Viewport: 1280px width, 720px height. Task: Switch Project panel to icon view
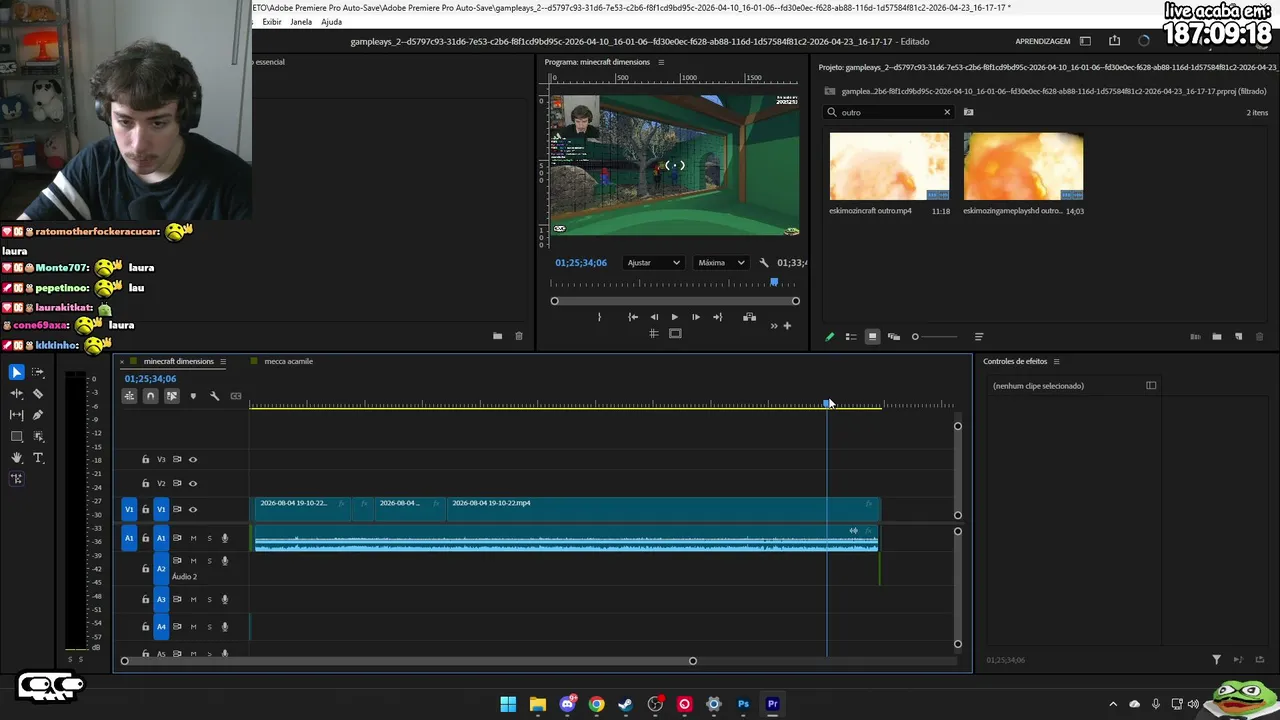pos(872,337)
